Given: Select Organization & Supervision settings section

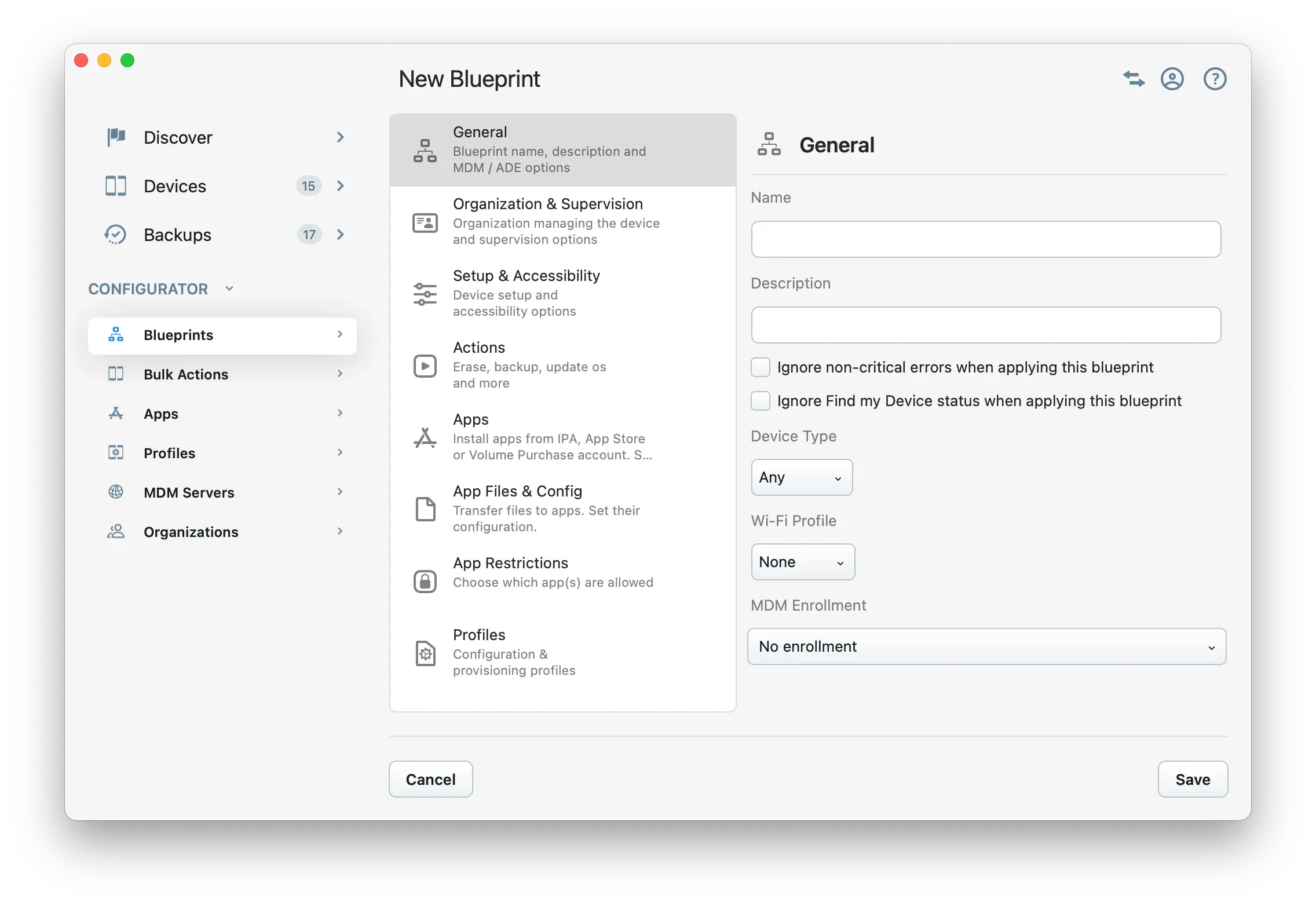Looking at the screenshot, I should tap(548, 221).
